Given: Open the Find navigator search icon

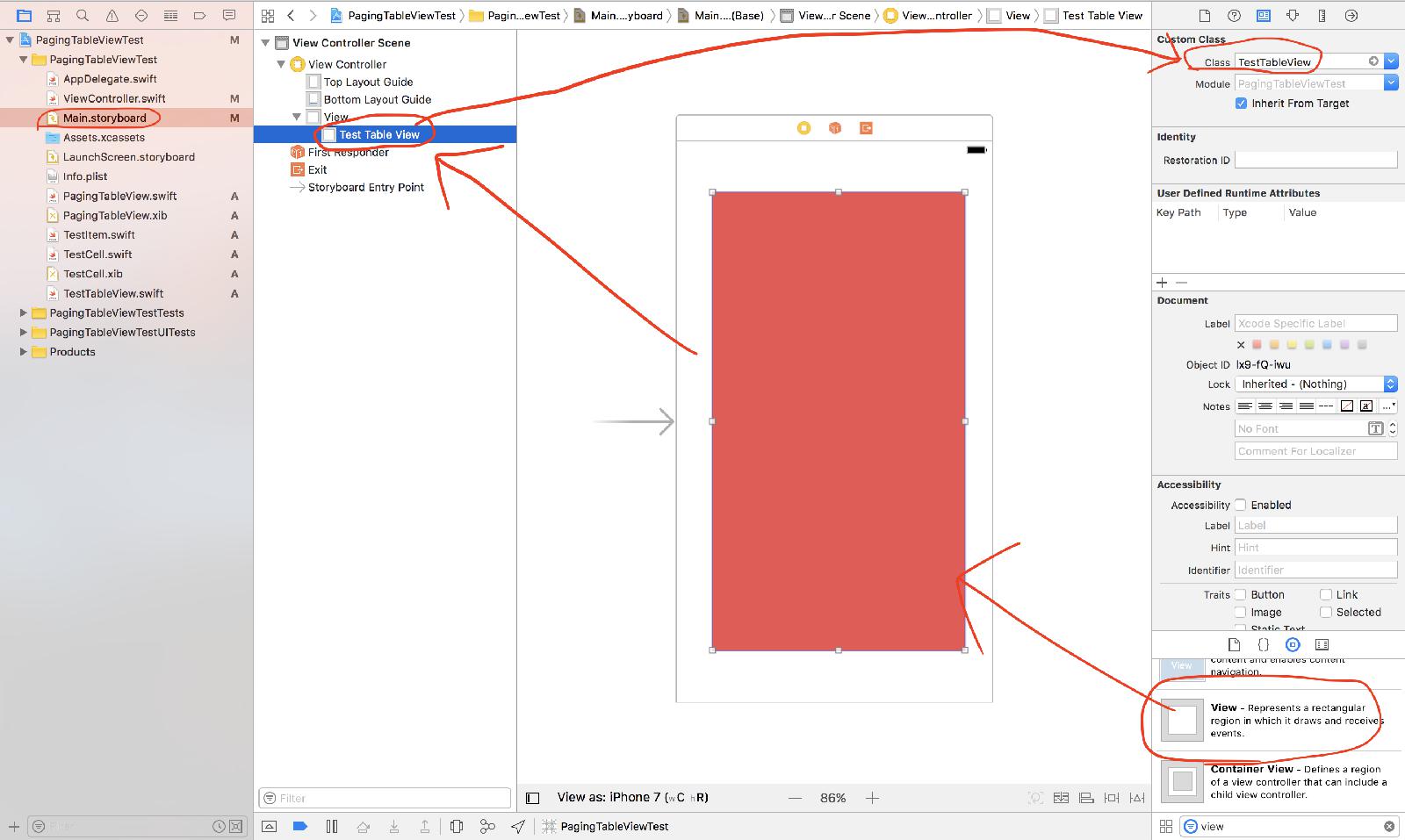Looking at the screenshot, I should point(83,15).
